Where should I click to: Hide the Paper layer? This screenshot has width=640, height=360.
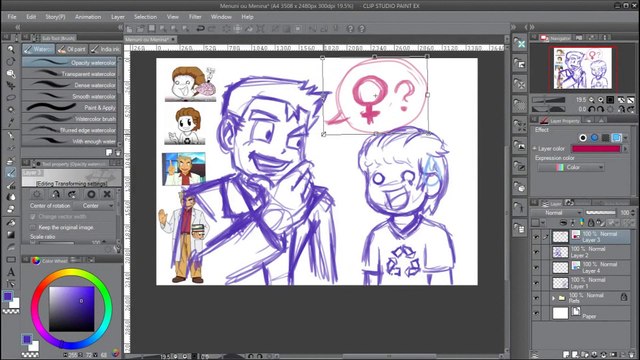pos(536,313)
